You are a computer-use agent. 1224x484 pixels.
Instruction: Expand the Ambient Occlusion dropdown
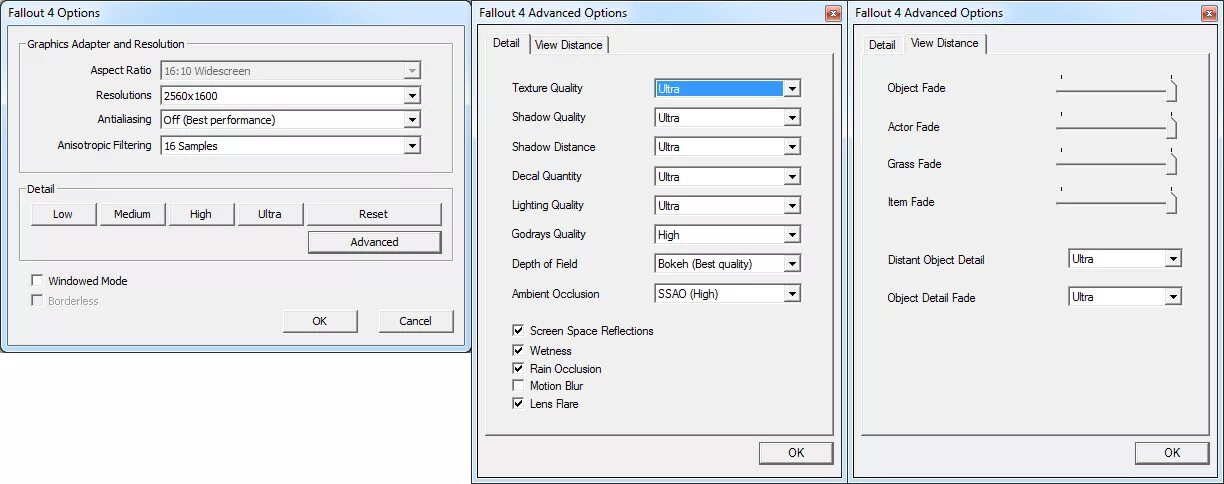(728, 293)
